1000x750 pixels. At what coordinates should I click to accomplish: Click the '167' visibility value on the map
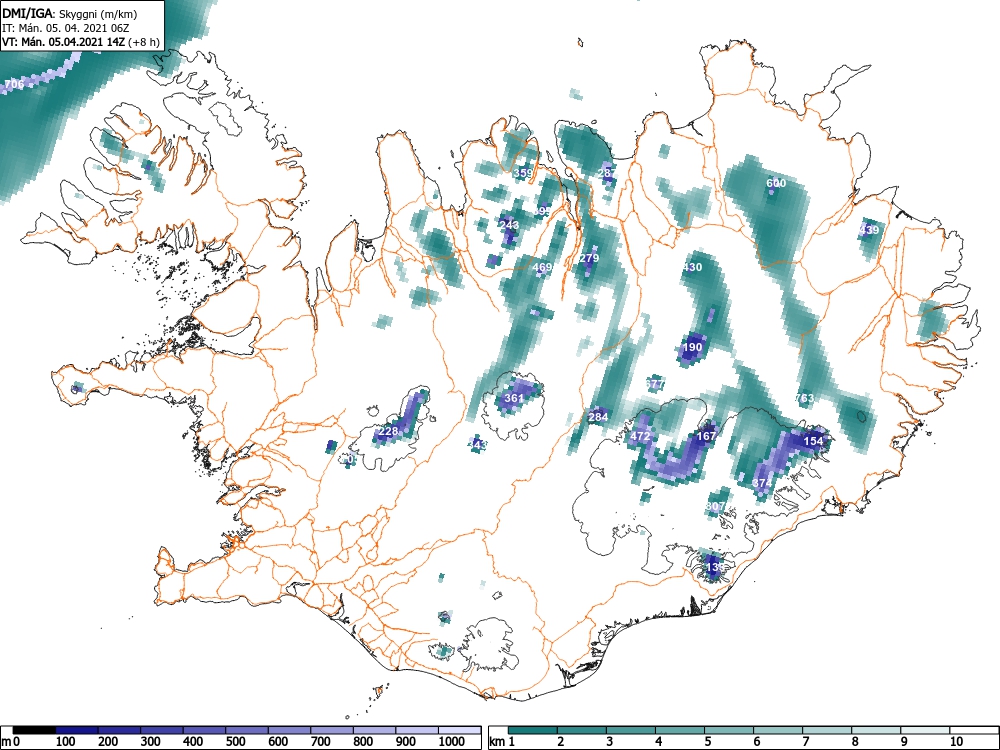pos(706,436)
